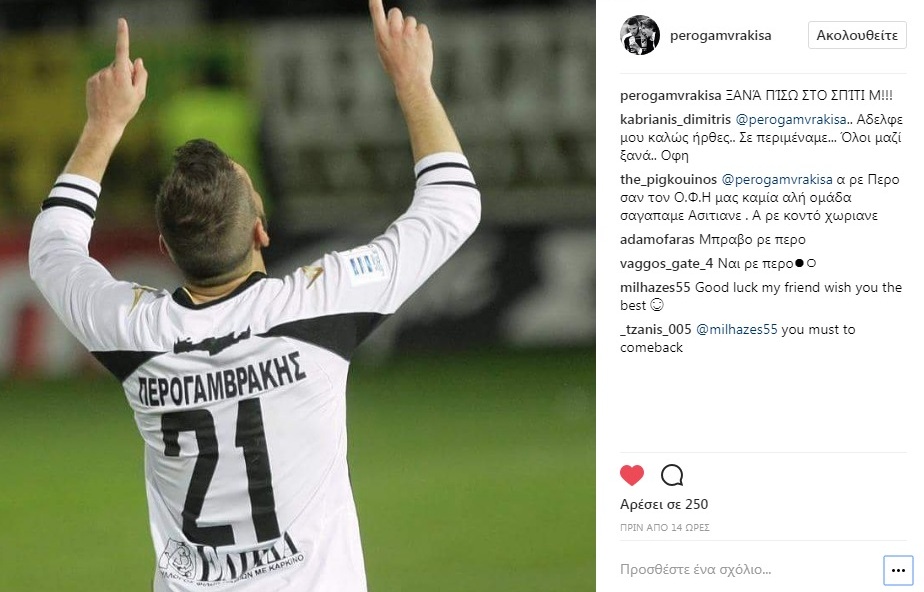The image size is (924, 592).
Task: Open kabrianis_dimitris commenter profile
Action: point(675,120)
